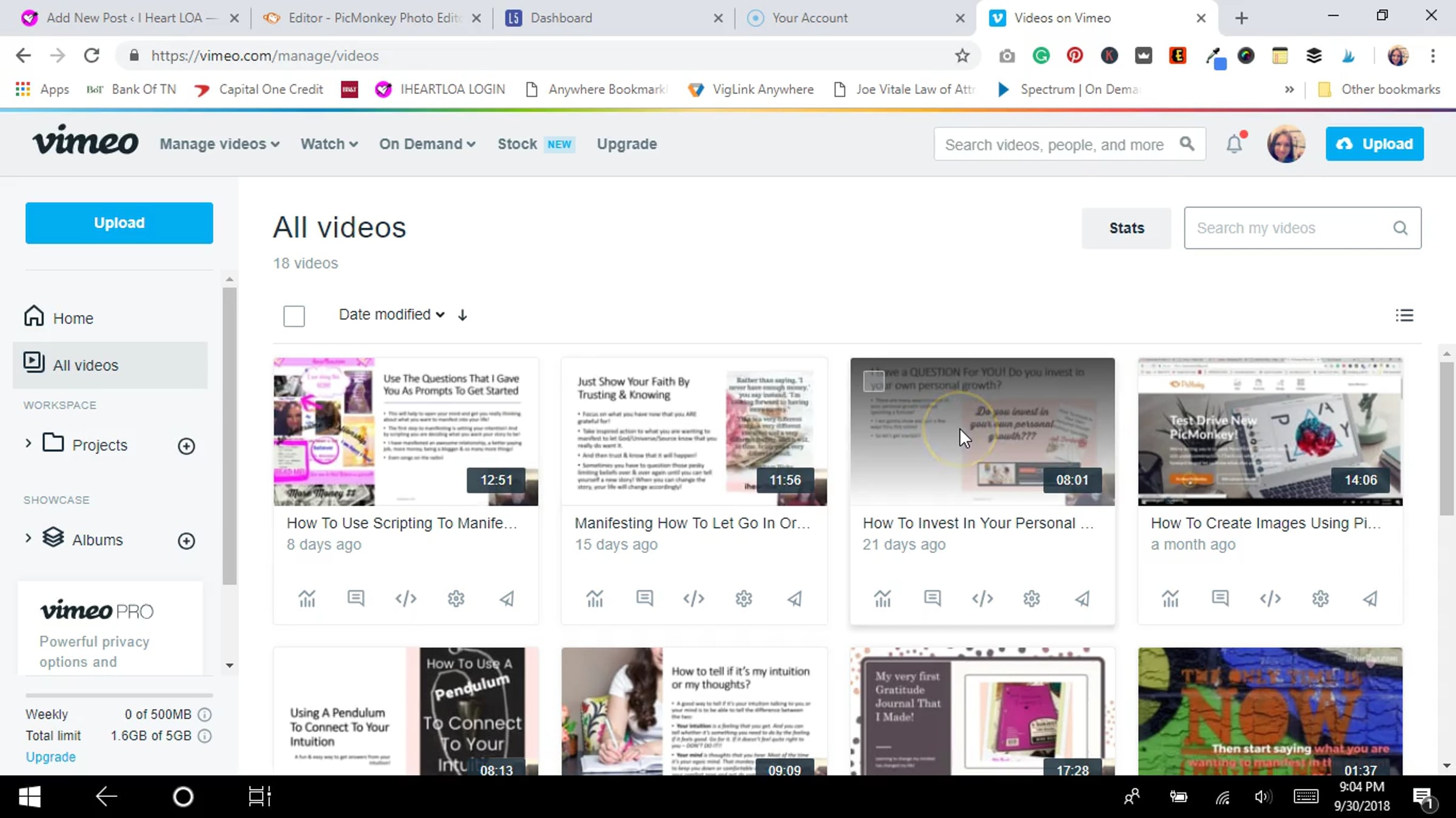Open comments icon on Scripting video card
The image size is (1456, 818).
pos(356,598)
